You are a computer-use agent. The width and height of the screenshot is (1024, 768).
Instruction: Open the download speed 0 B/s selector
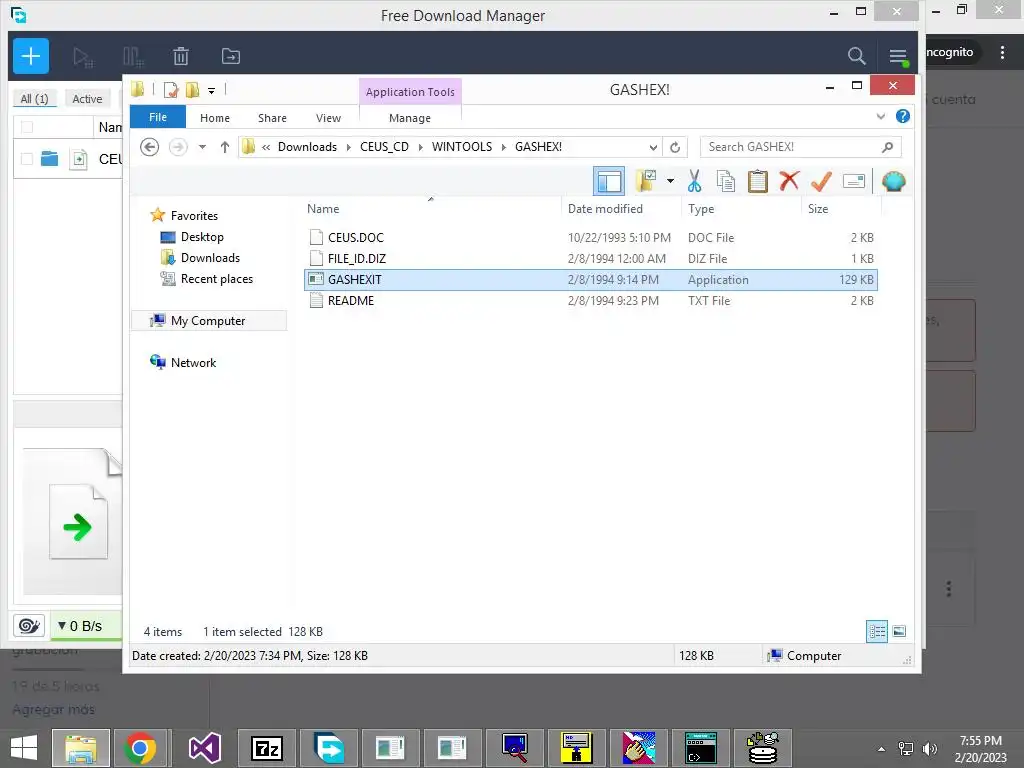tap(86, 626)
